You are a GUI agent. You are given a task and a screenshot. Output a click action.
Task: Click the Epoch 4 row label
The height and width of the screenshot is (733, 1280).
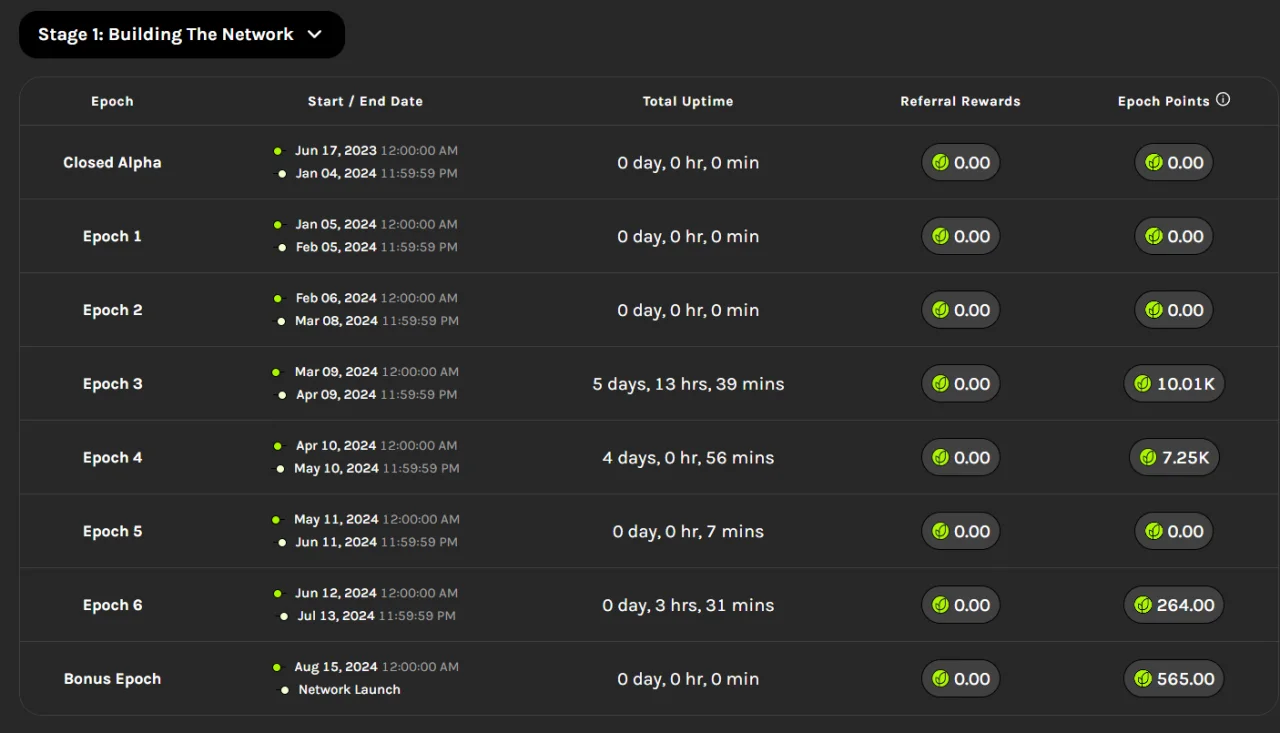coord(112,458)
